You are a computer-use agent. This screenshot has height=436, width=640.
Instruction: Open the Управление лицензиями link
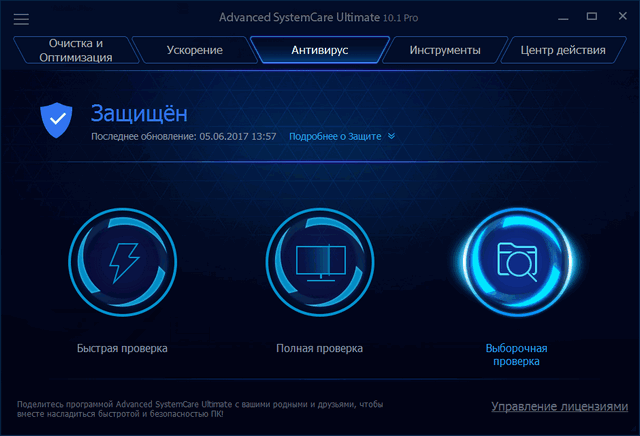click(559, 407)
